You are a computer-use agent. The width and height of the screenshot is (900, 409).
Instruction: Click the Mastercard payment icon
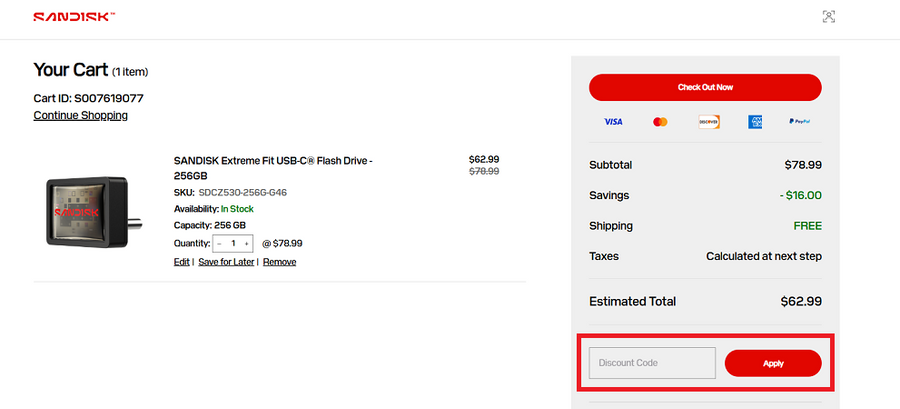[660, 122]
